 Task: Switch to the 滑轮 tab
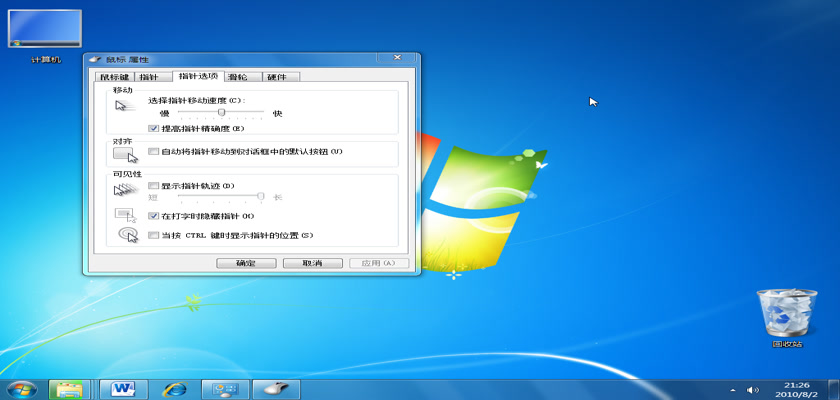pos(238,76)
